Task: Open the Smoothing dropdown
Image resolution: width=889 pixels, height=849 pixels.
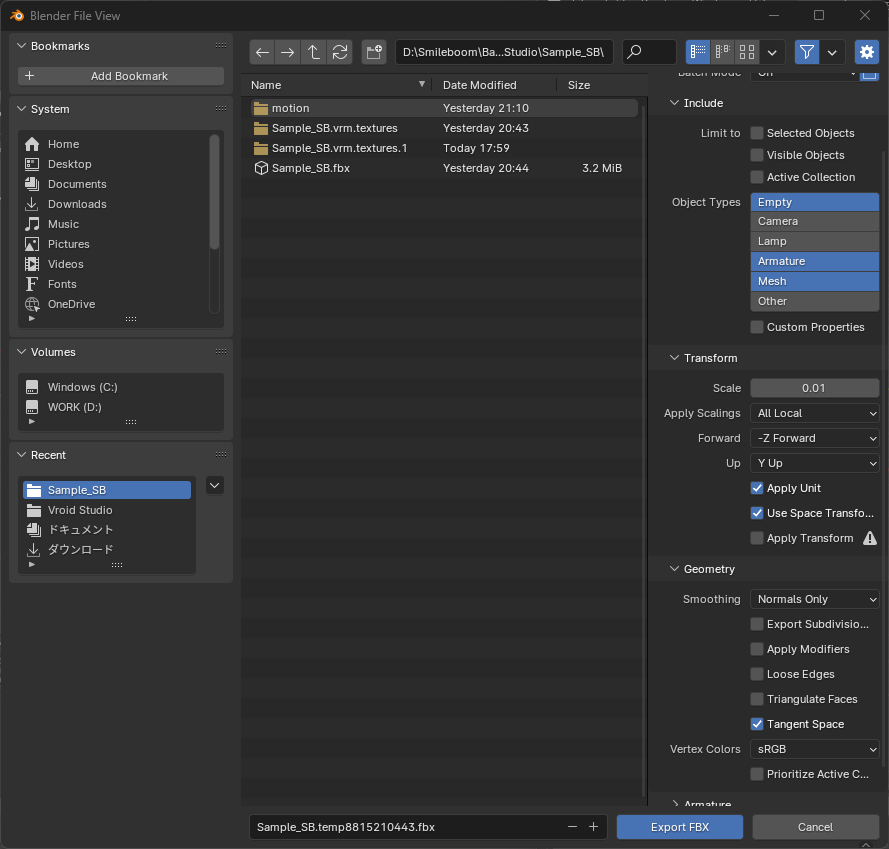Action: pyautogui.click(x=814, y=598)
